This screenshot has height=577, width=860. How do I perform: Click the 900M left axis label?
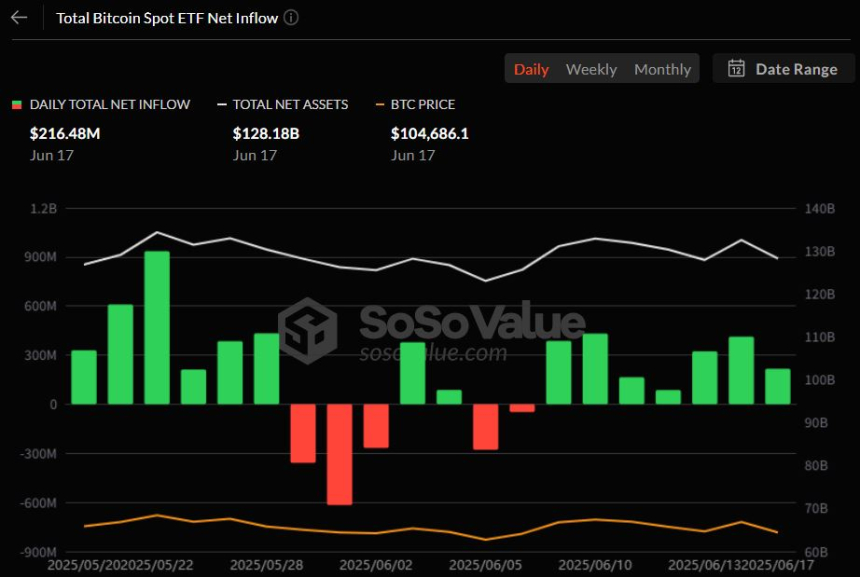pos(40,257)
